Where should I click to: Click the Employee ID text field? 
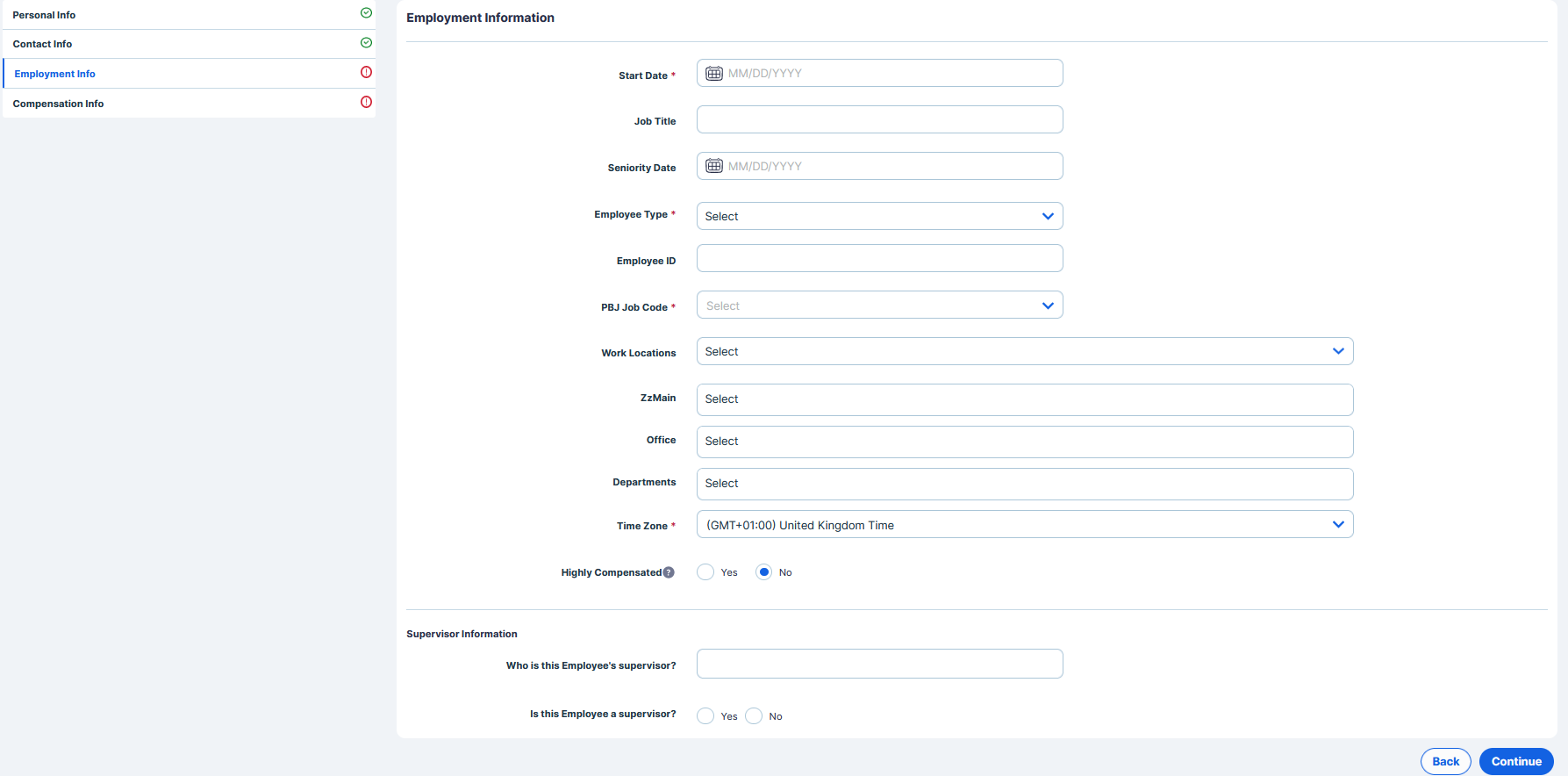[x=879, y=258]
